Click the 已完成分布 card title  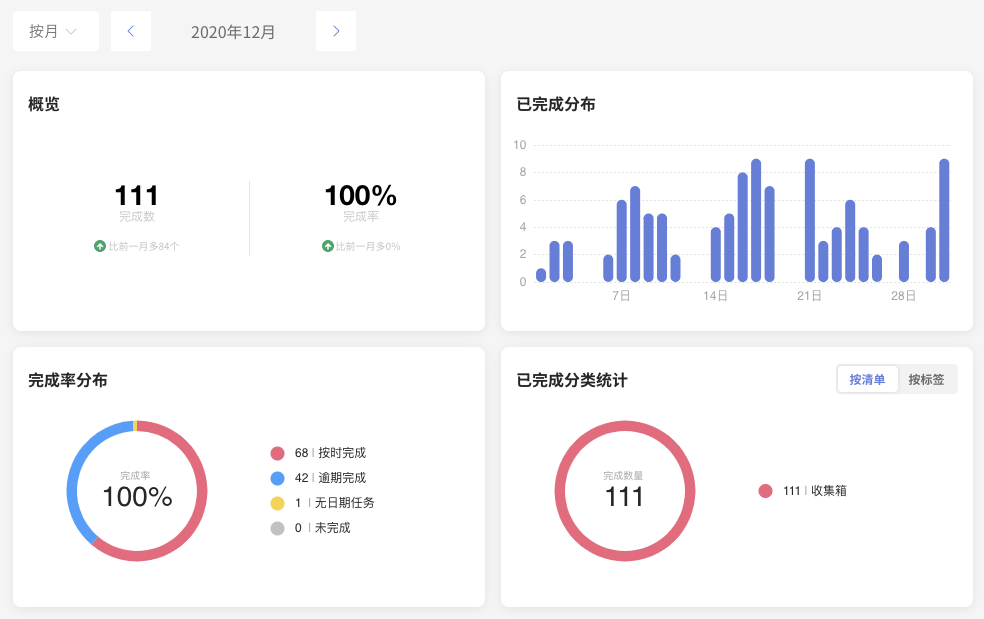point(556,104)
